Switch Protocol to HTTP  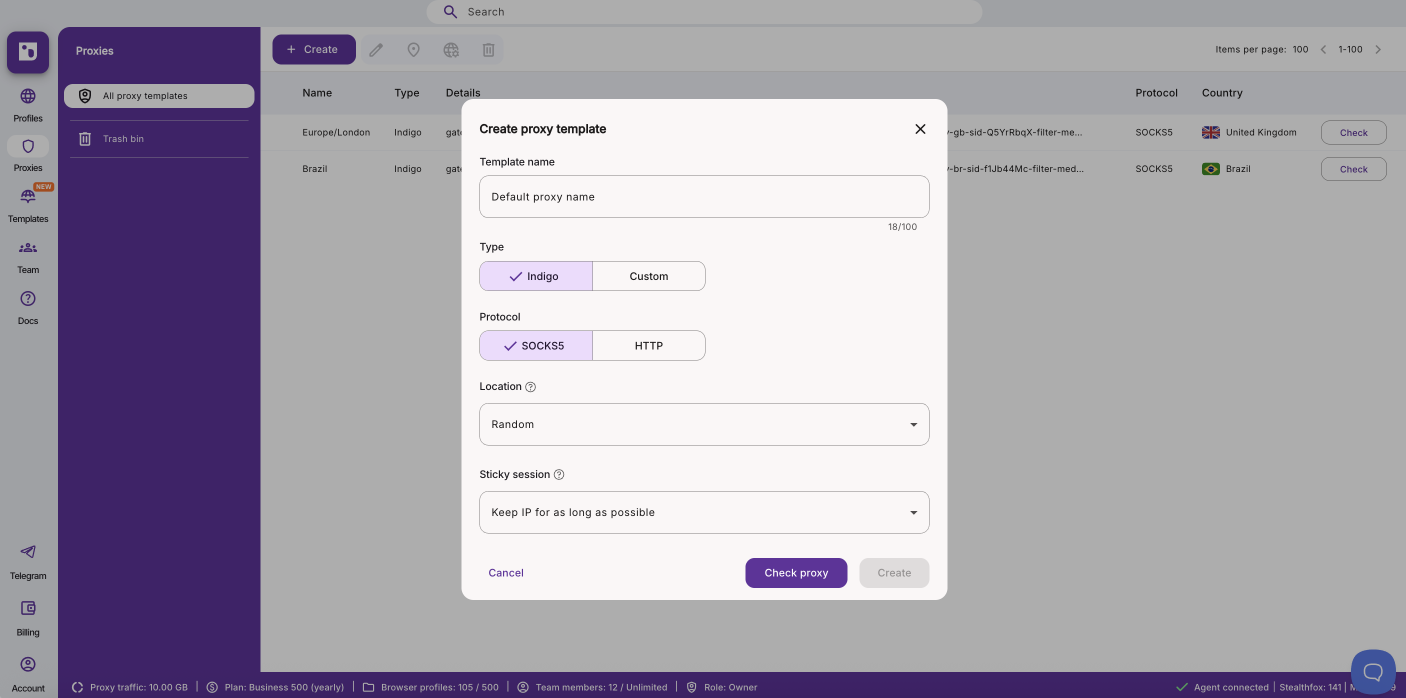pos(649,345)
